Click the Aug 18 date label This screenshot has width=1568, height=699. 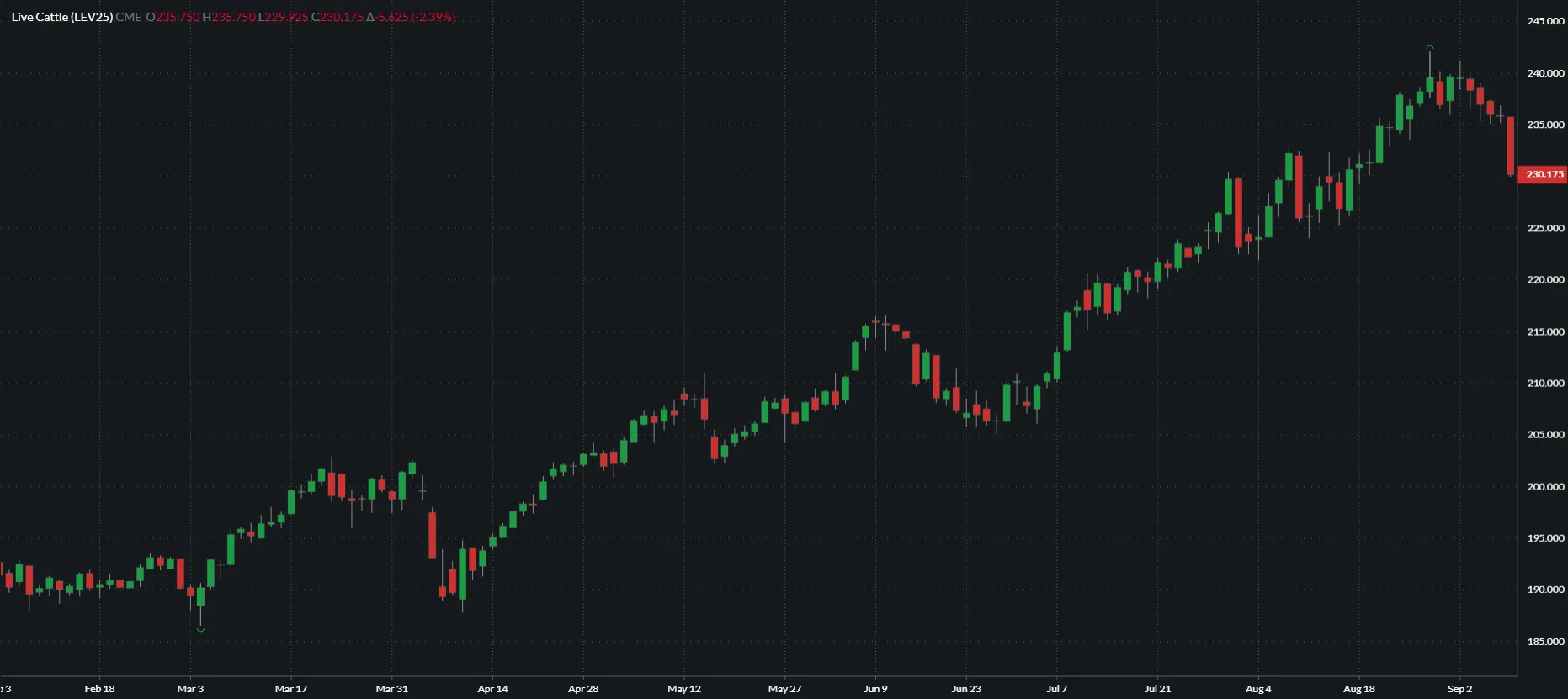click(1358, 689)
